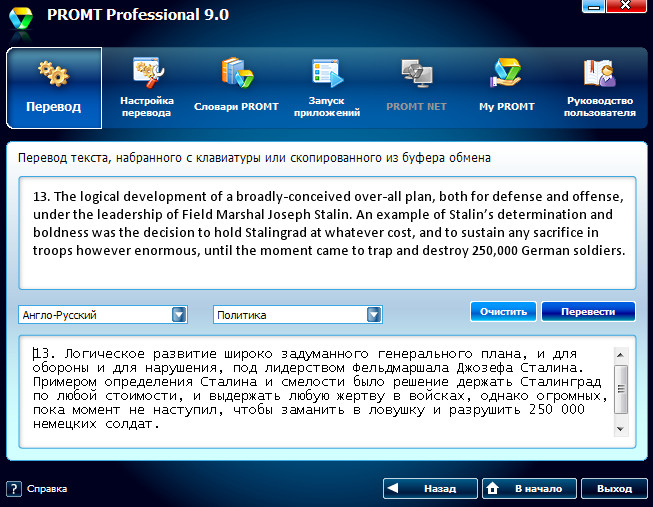Click the My PROMT hand-held logo icon
The image size is (653, 507).
[506, 72]
